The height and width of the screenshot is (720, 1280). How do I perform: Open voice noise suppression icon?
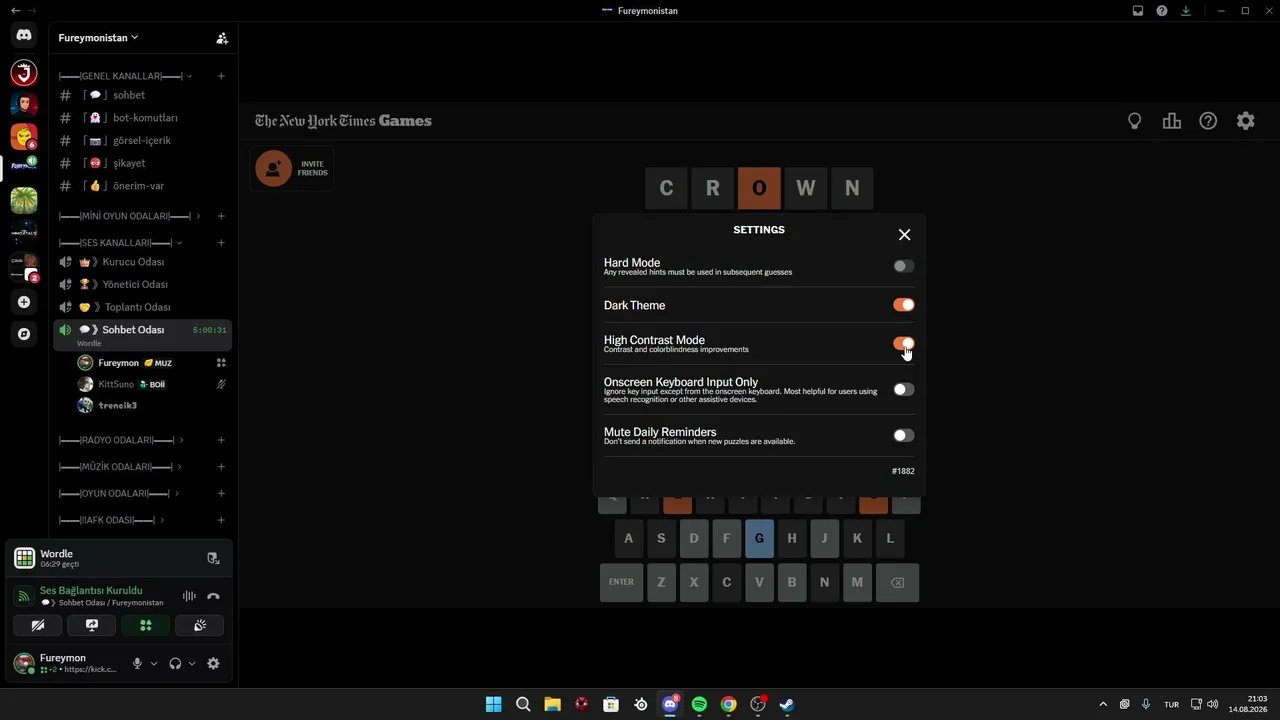[x=189, y=596]
